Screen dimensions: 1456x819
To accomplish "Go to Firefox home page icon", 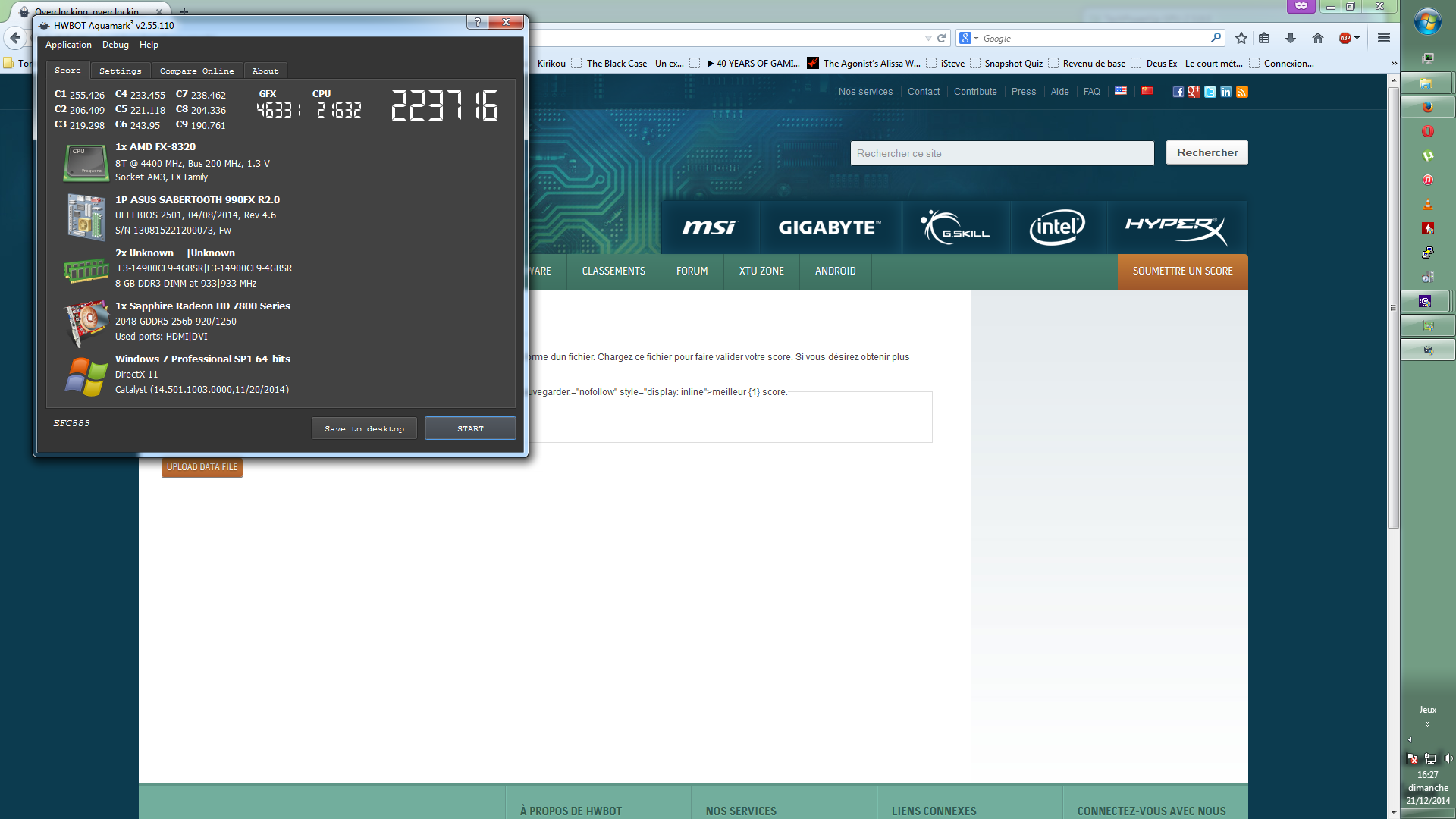I will [1318, 38].
